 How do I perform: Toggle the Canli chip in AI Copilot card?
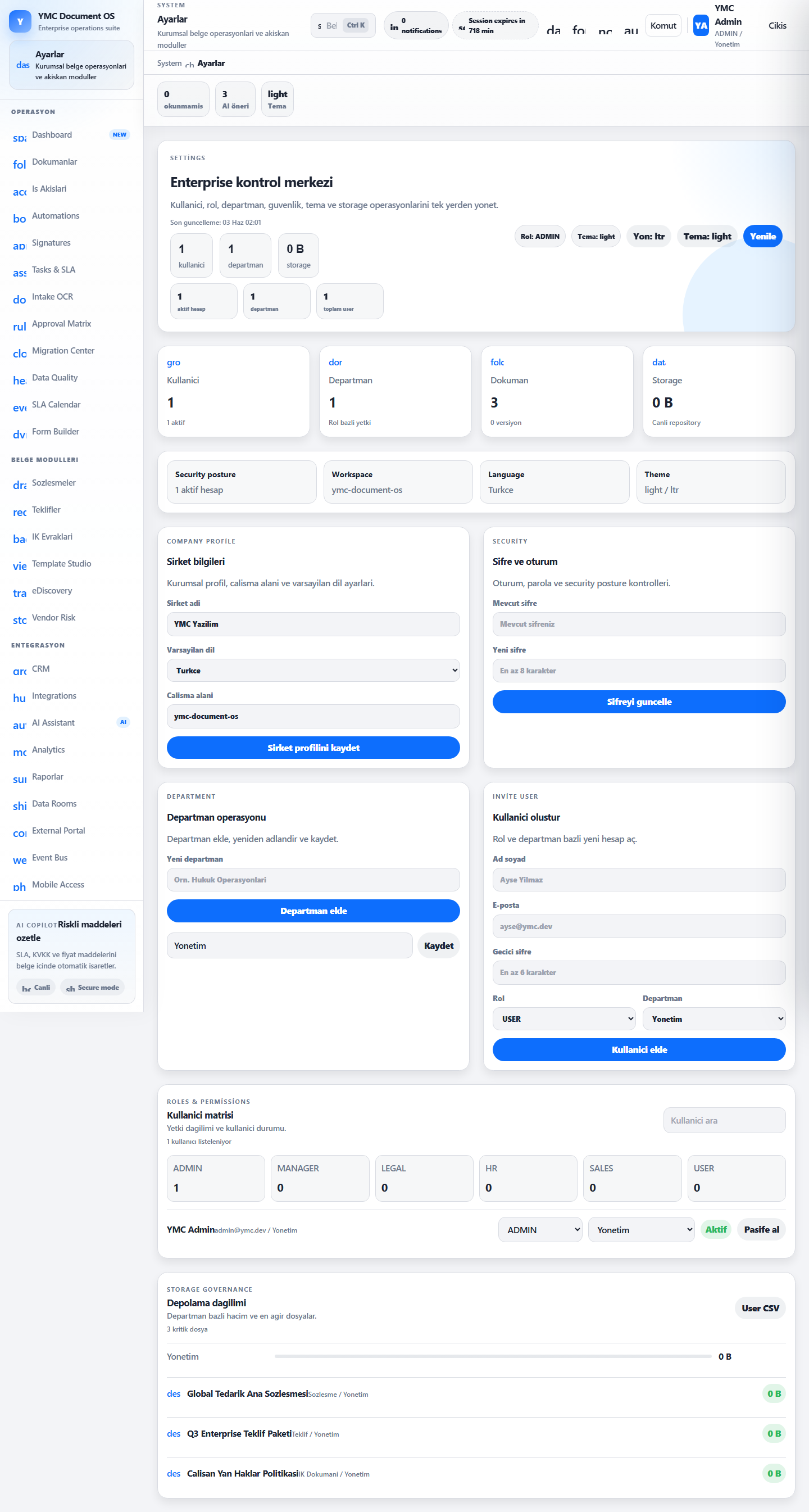pos(36,988)
